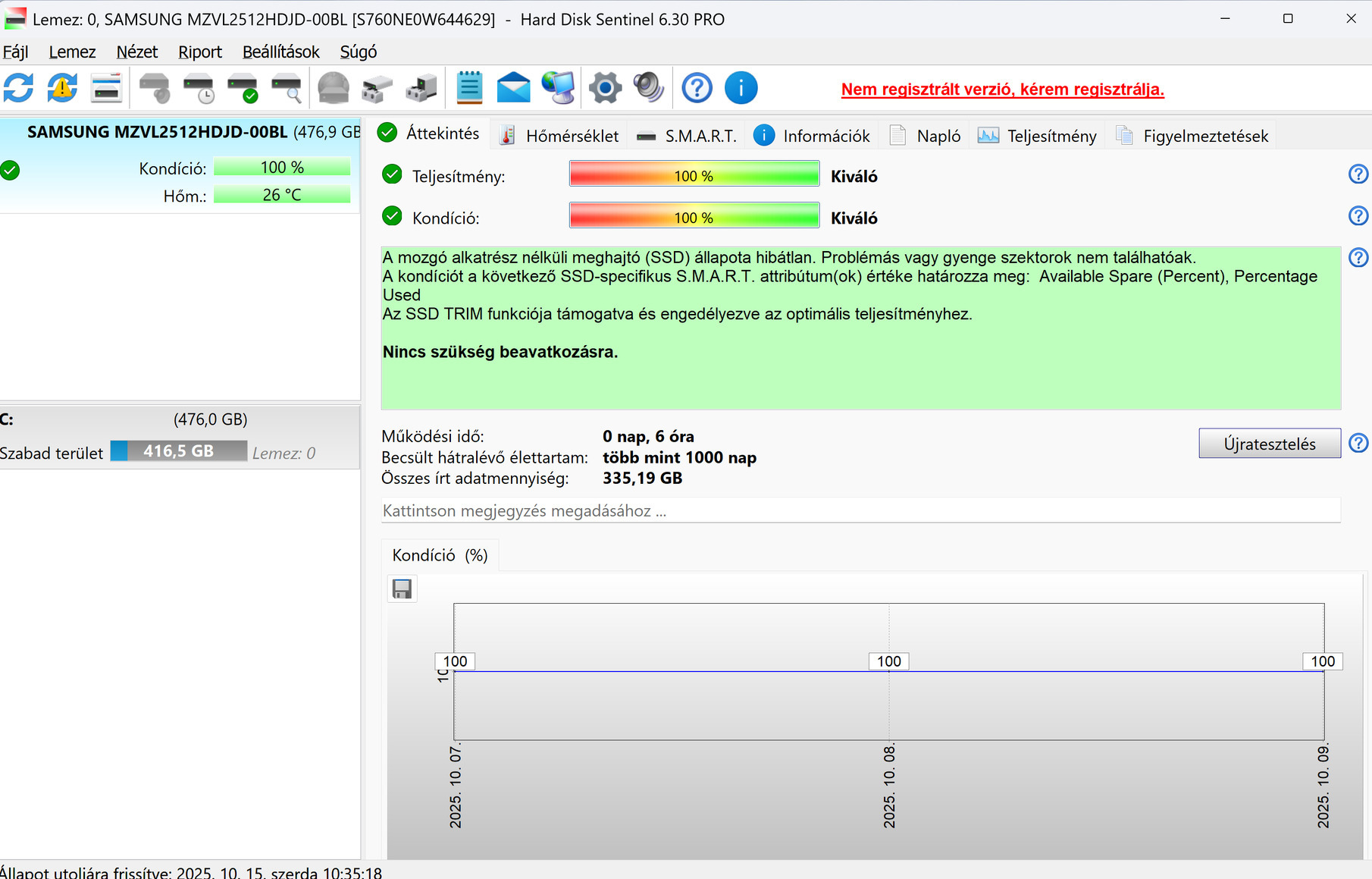Click the 'több mint 1000 nap' lifetime value
Screen dimensions: 1372x879
[x=679, y=457]
